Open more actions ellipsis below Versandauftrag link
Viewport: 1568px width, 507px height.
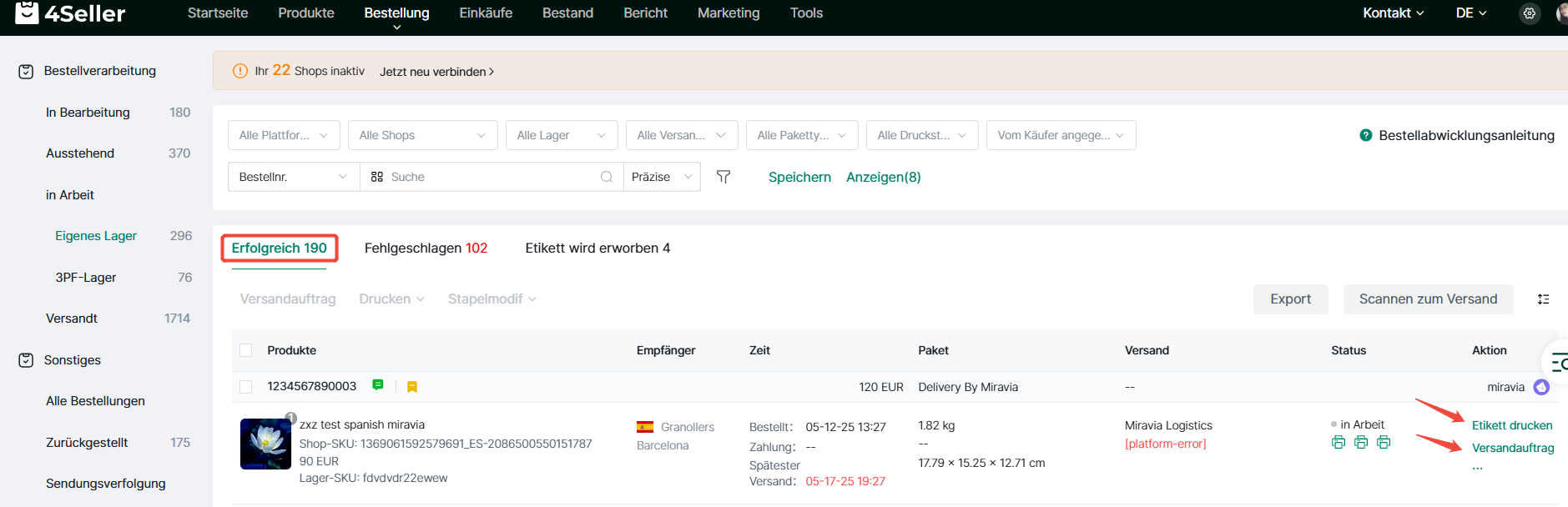tap(1478, 468)
